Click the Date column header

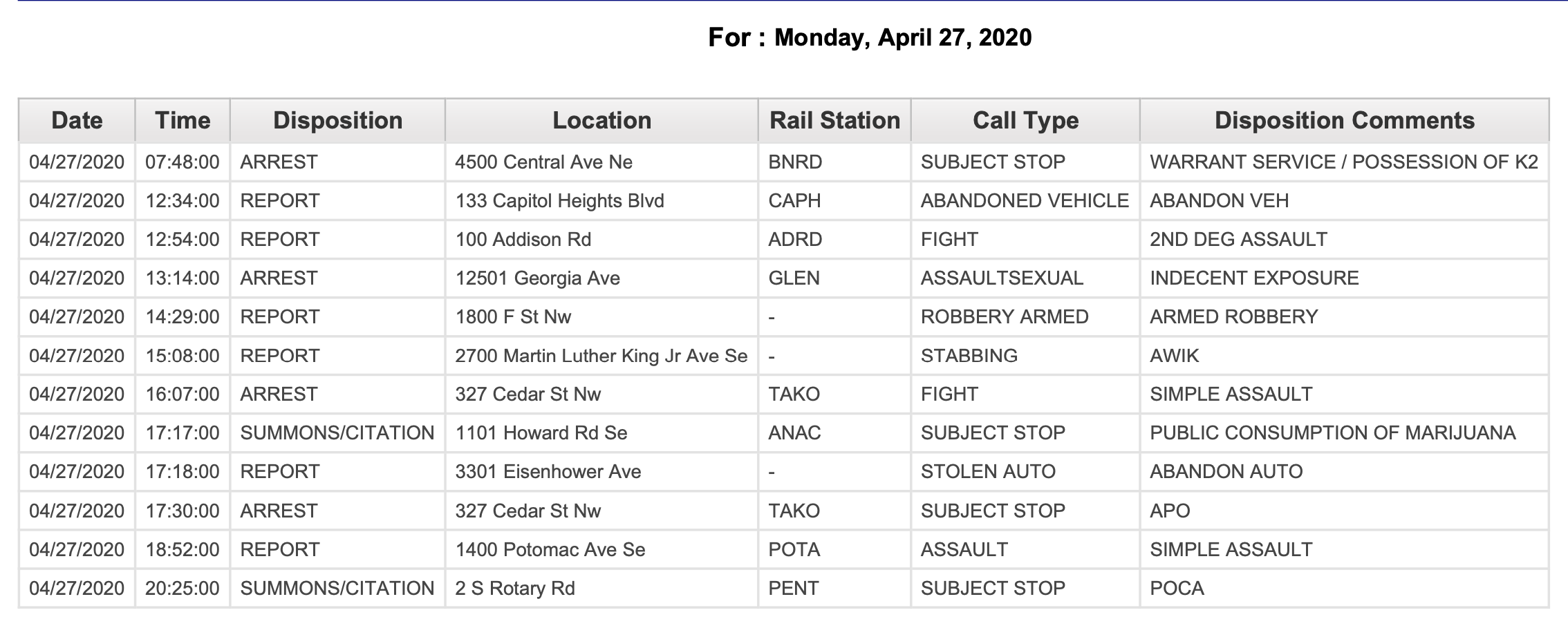77,120
